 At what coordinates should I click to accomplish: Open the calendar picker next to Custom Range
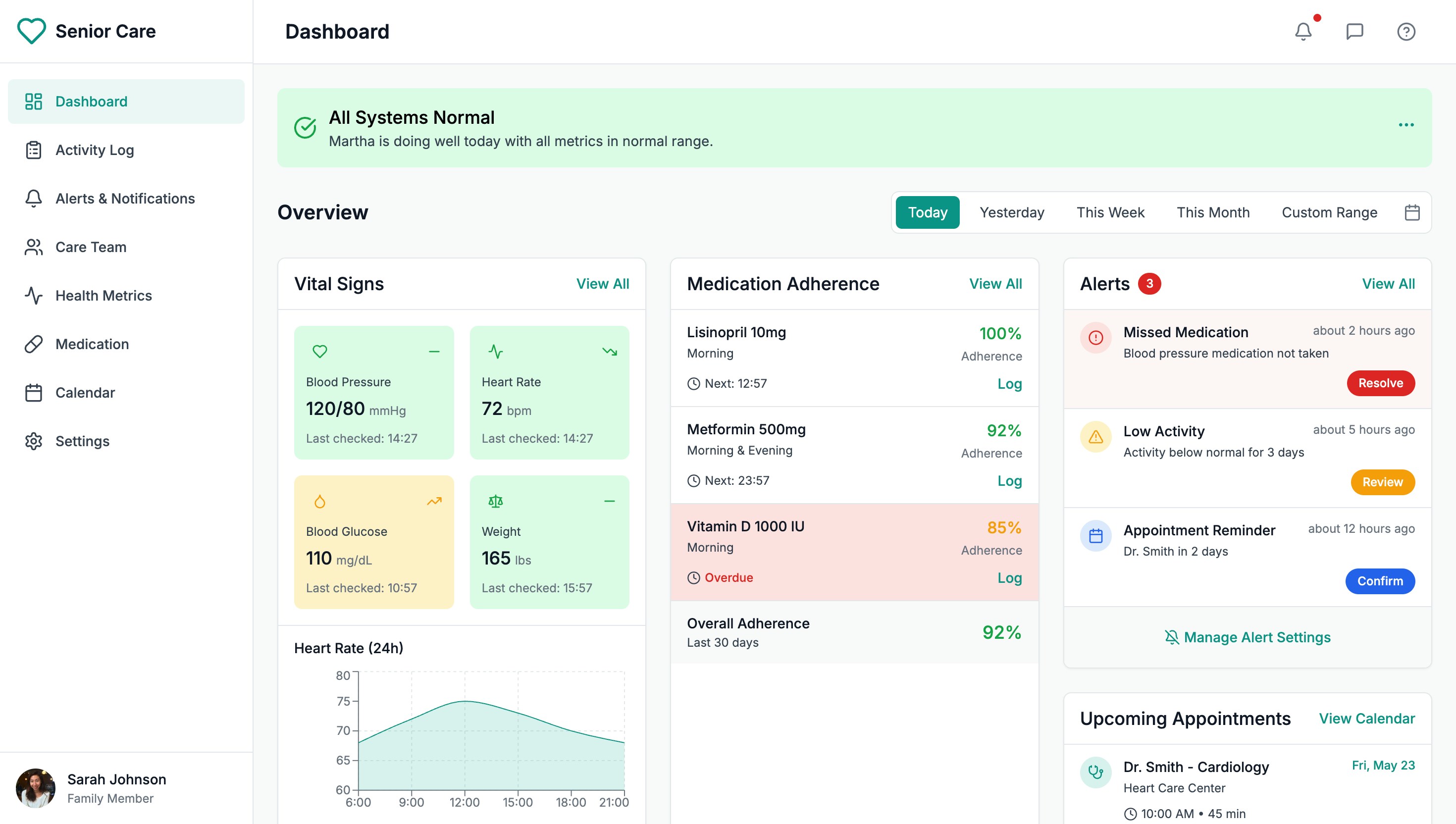pyautogui.click(x=1412, y=212)
